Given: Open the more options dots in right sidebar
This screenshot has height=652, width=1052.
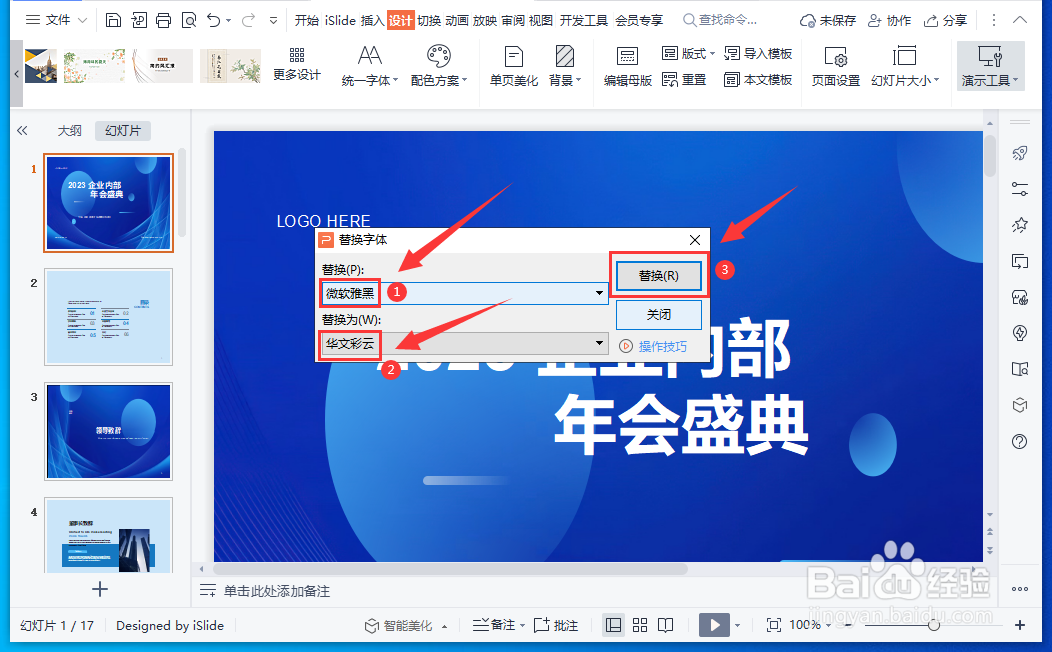Looking at the screenshot, I should tap(1020, 589).
